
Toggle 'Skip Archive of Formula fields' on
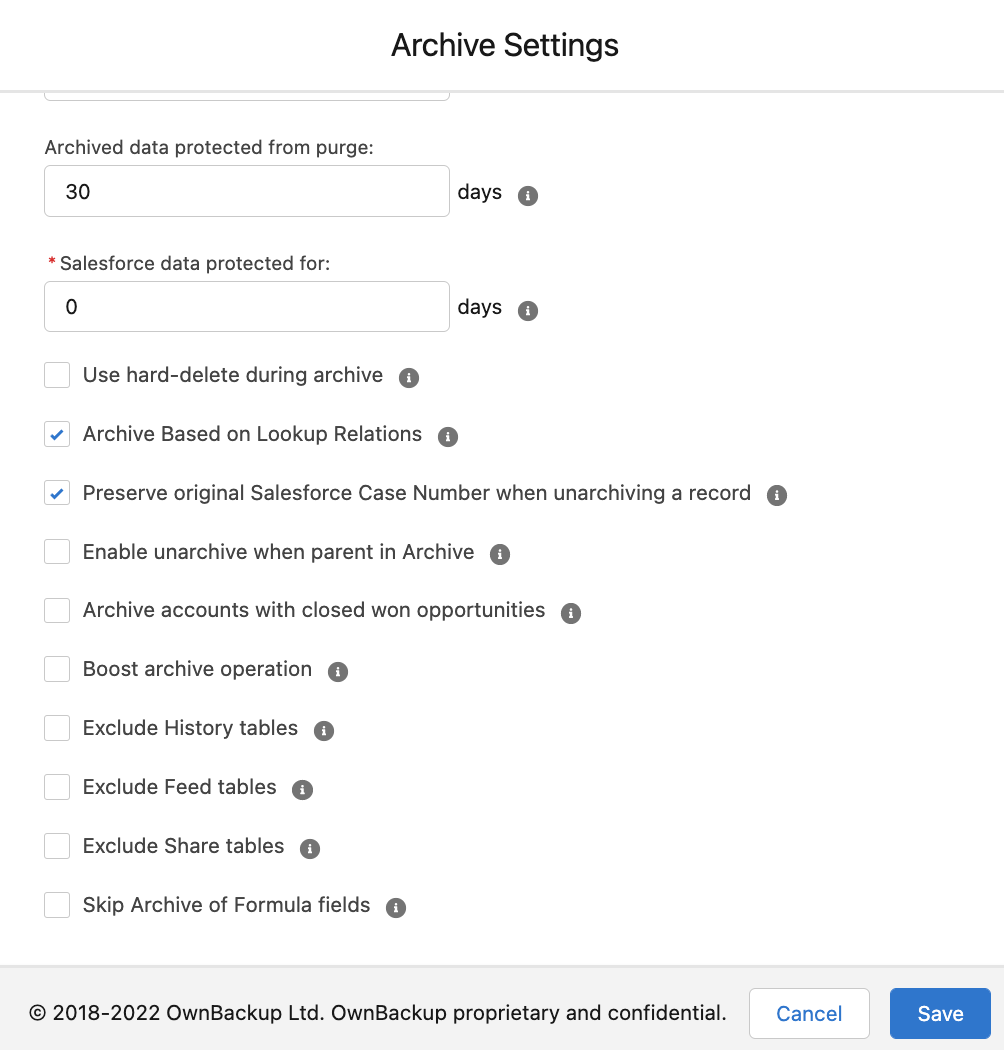click(57, 904)
